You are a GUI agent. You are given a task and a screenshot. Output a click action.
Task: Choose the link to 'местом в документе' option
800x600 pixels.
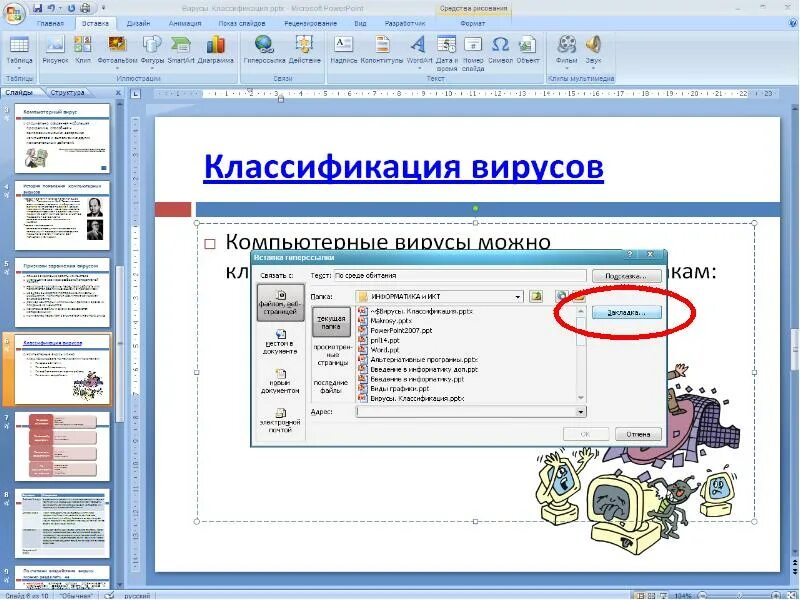(280, 341)
